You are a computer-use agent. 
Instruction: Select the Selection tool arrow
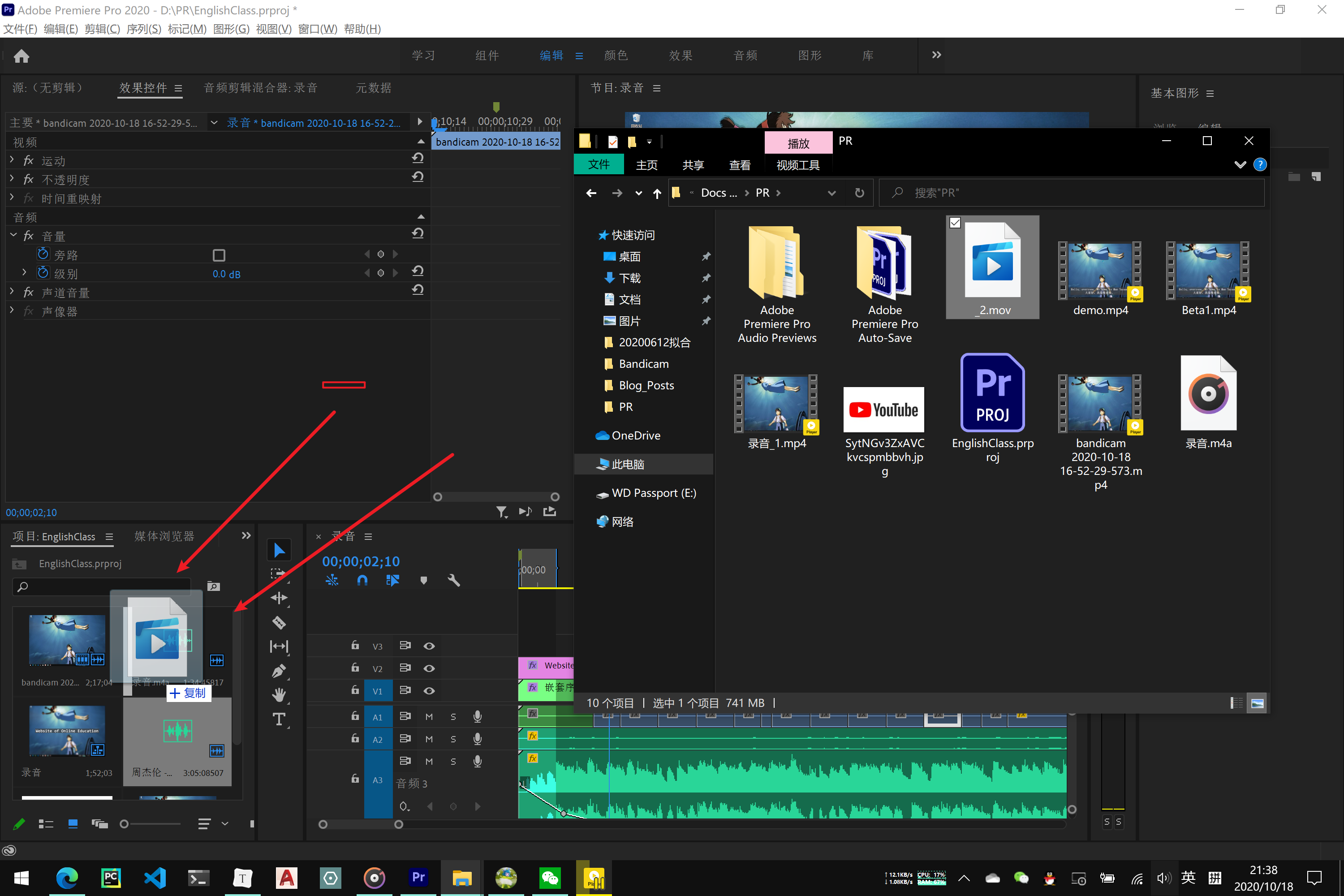tap(279, 550)
